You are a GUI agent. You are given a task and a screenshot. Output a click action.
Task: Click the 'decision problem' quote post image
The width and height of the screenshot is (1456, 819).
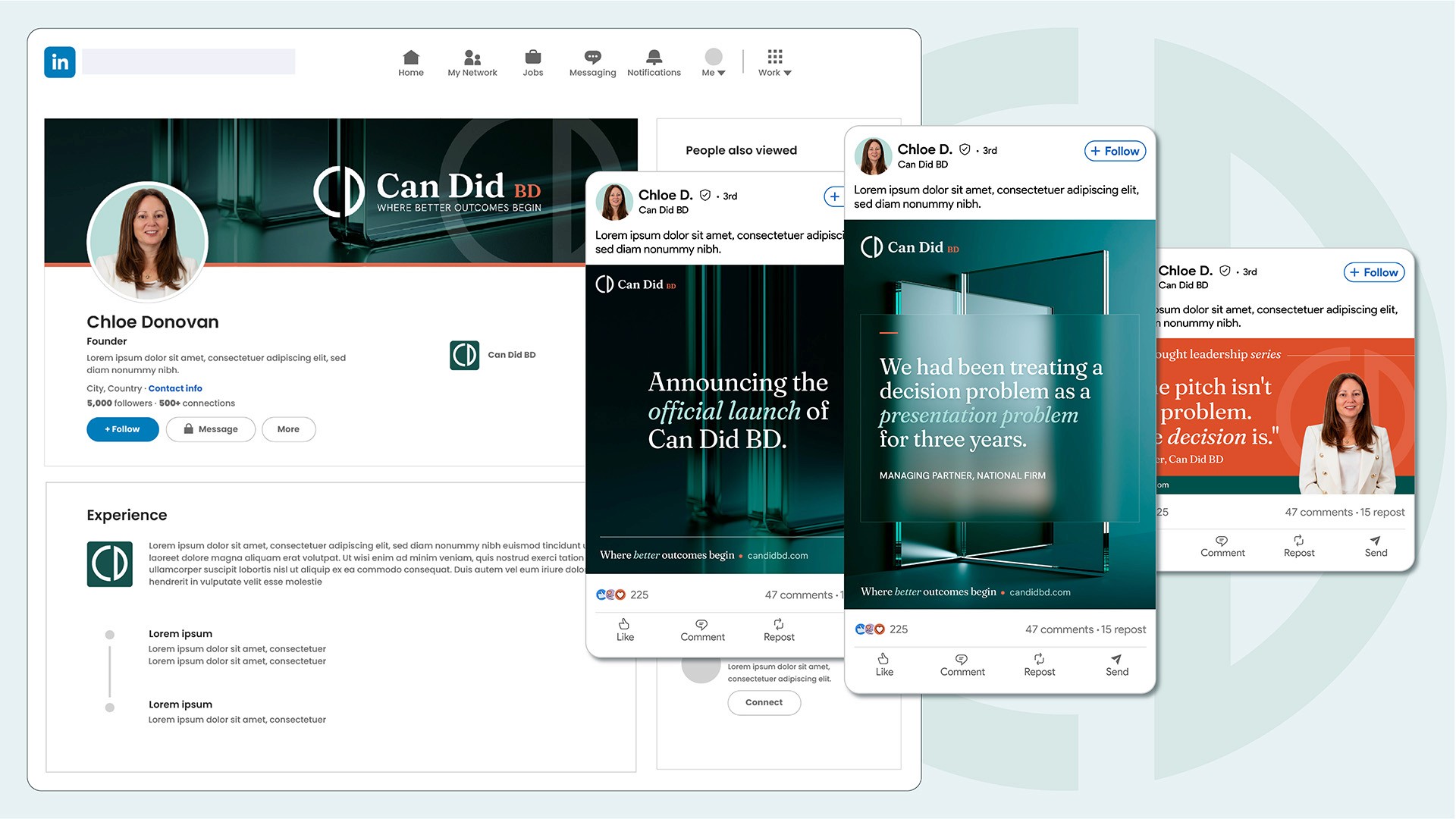click(999, 414)
